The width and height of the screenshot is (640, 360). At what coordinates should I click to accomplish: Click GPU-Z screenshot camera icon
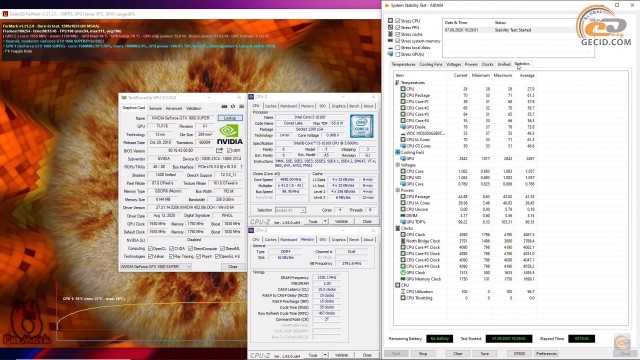click(x=224, y=107)
